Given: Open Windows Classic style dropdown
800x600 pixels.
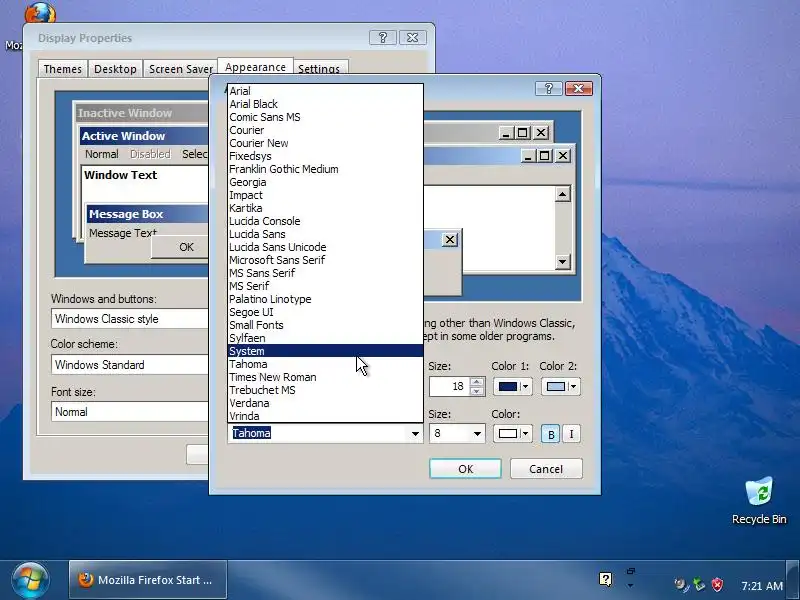Looking at the screenshot, I should click(x=130, y=319).
